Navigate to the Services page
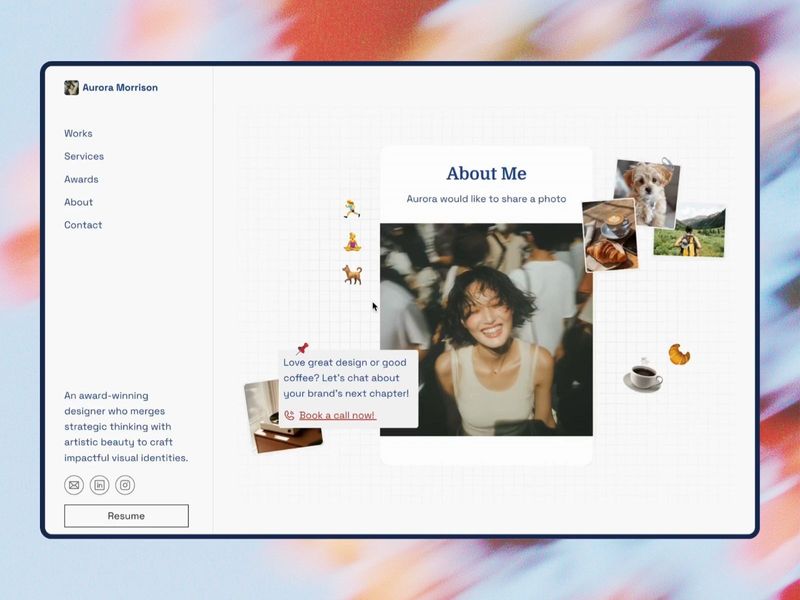This screenshot has width=800, height=600. (x=84, y=156)
